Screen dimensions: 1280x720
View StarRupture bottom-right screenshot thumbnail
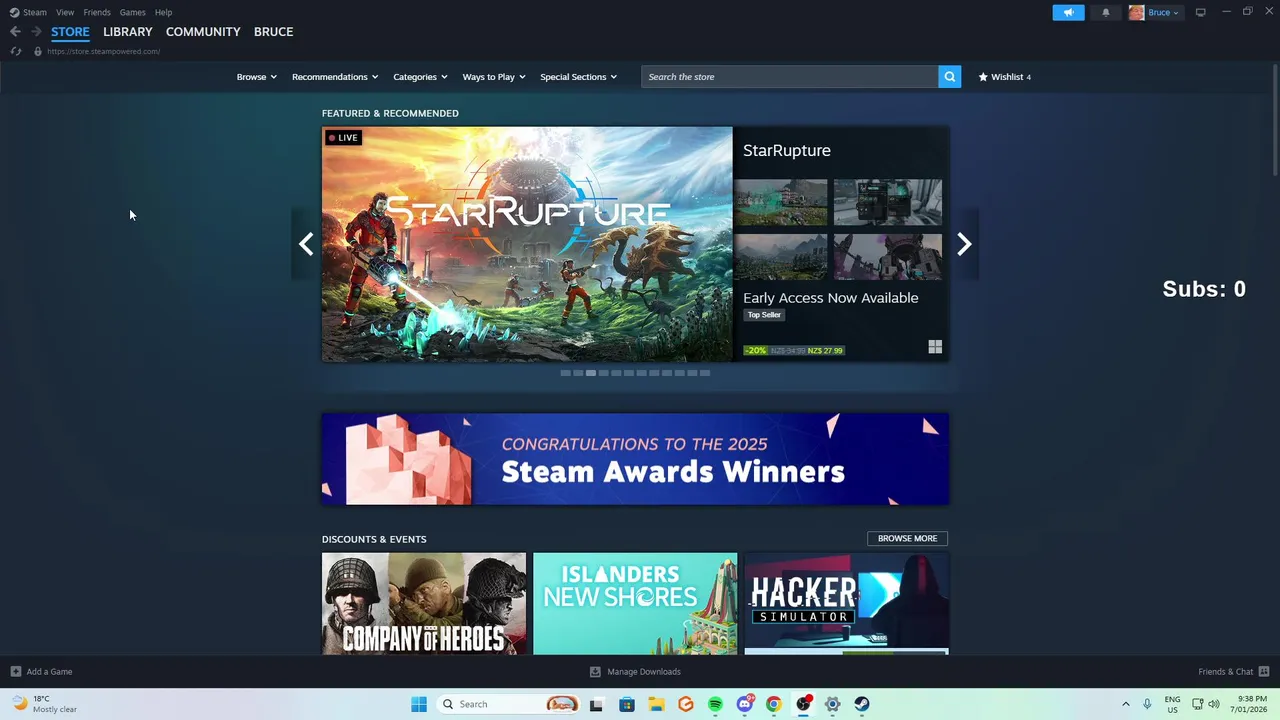(888, 257)
